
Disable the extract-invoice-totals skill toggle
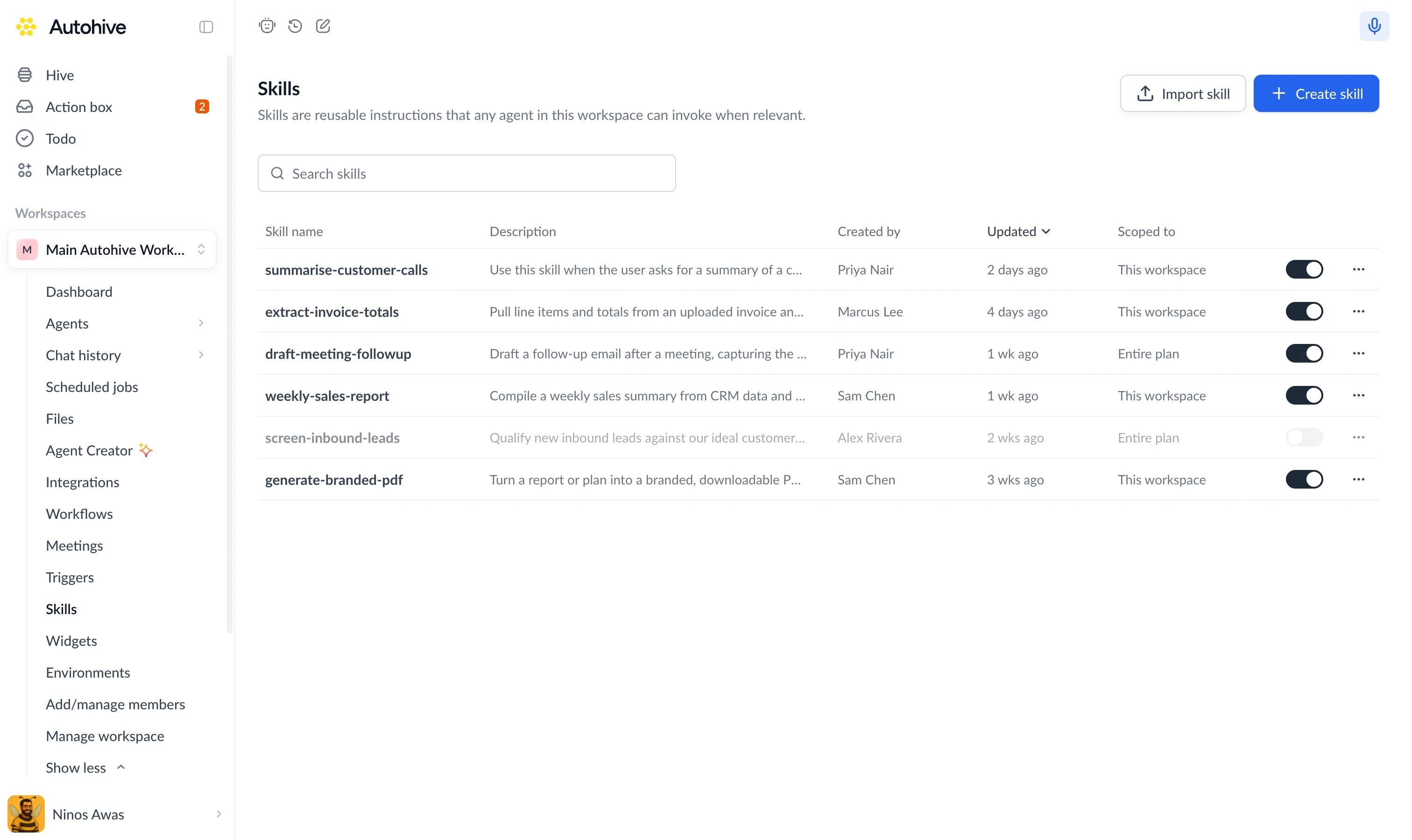tap(1304, 311)
